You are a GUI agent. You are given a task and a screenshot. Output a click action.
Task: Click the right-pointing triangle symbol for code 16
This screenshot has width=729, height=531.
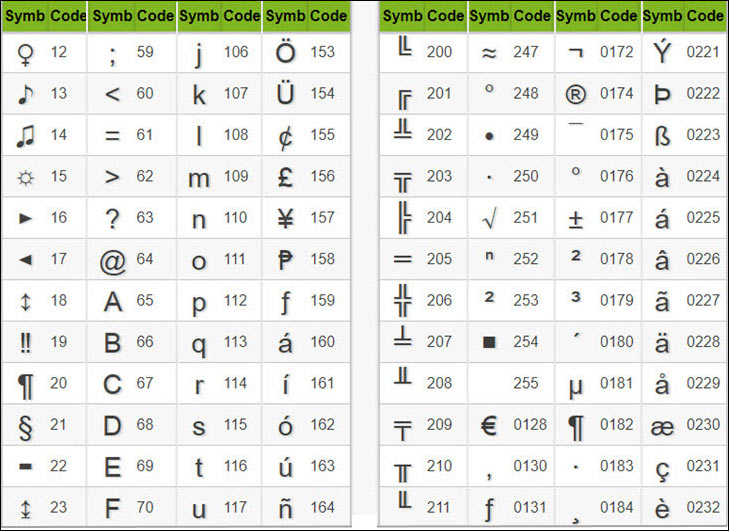(25, 218)
